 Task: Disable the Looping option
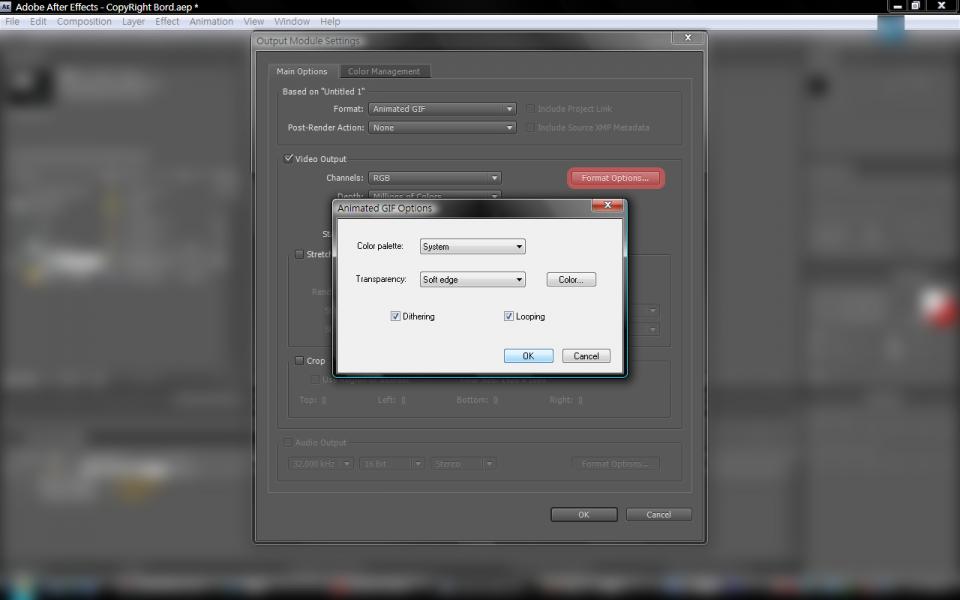click(x=509, y=316)
